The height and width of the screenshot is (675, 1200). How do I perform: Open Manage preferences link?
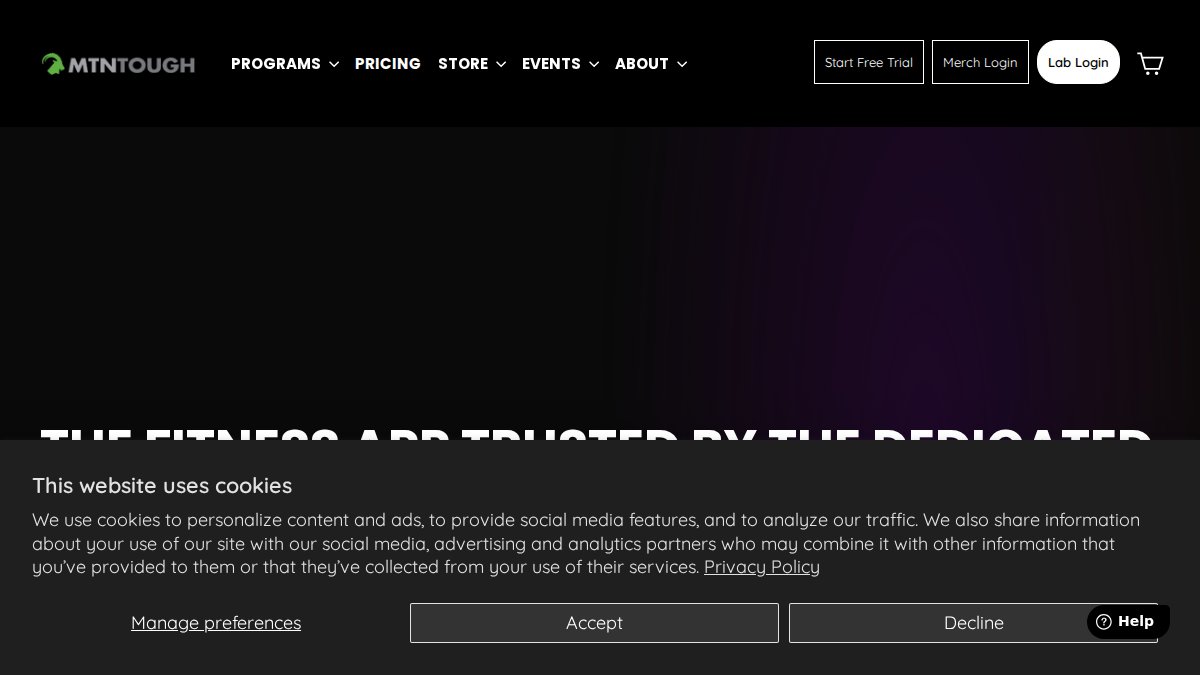(x=216, y=623)
